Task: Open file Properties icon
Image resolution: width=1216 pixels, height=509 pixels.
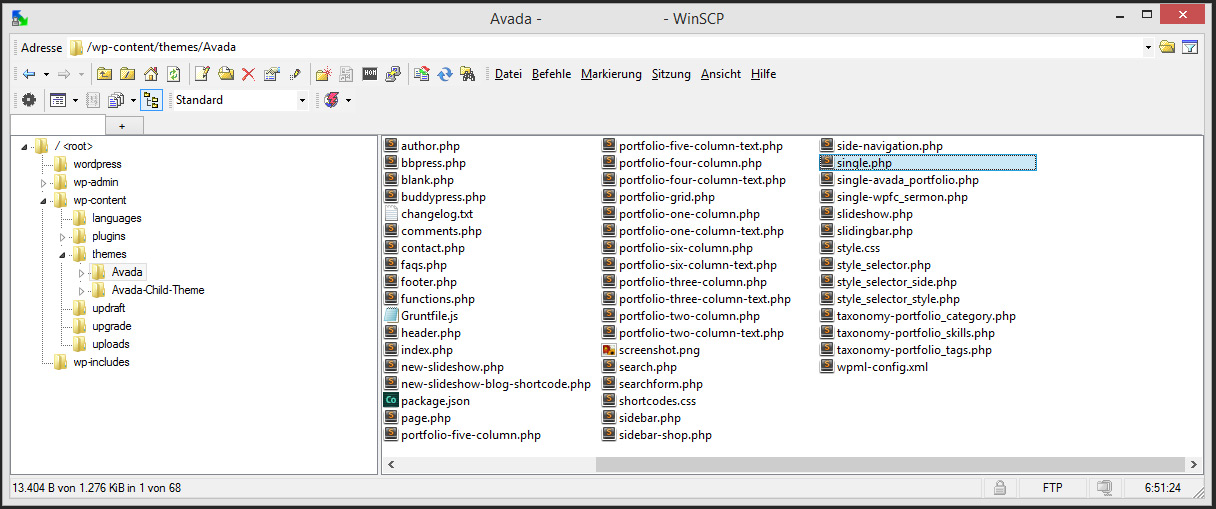Action: pyautogui.click(x=271, y=74)
